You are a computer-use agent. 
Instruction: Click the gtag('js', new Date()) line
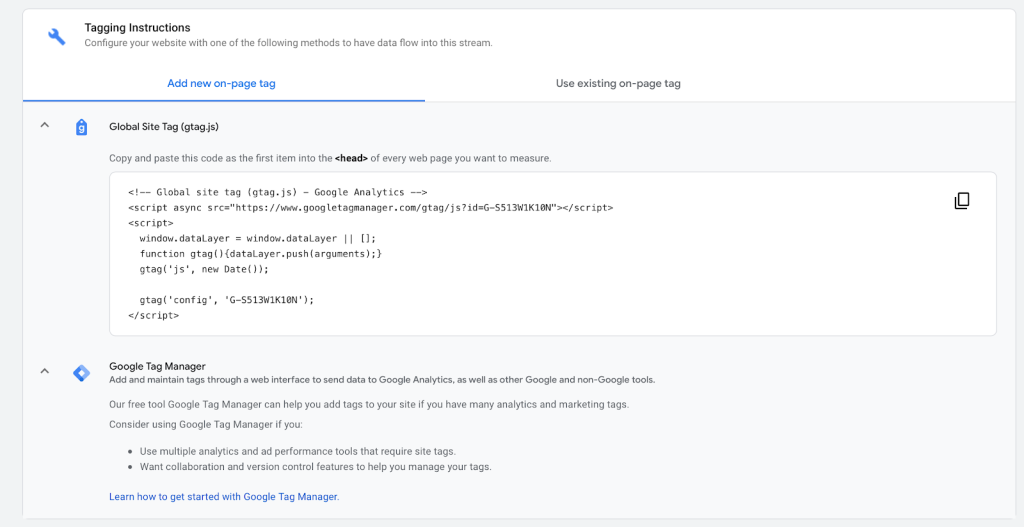tap(204, 269)
